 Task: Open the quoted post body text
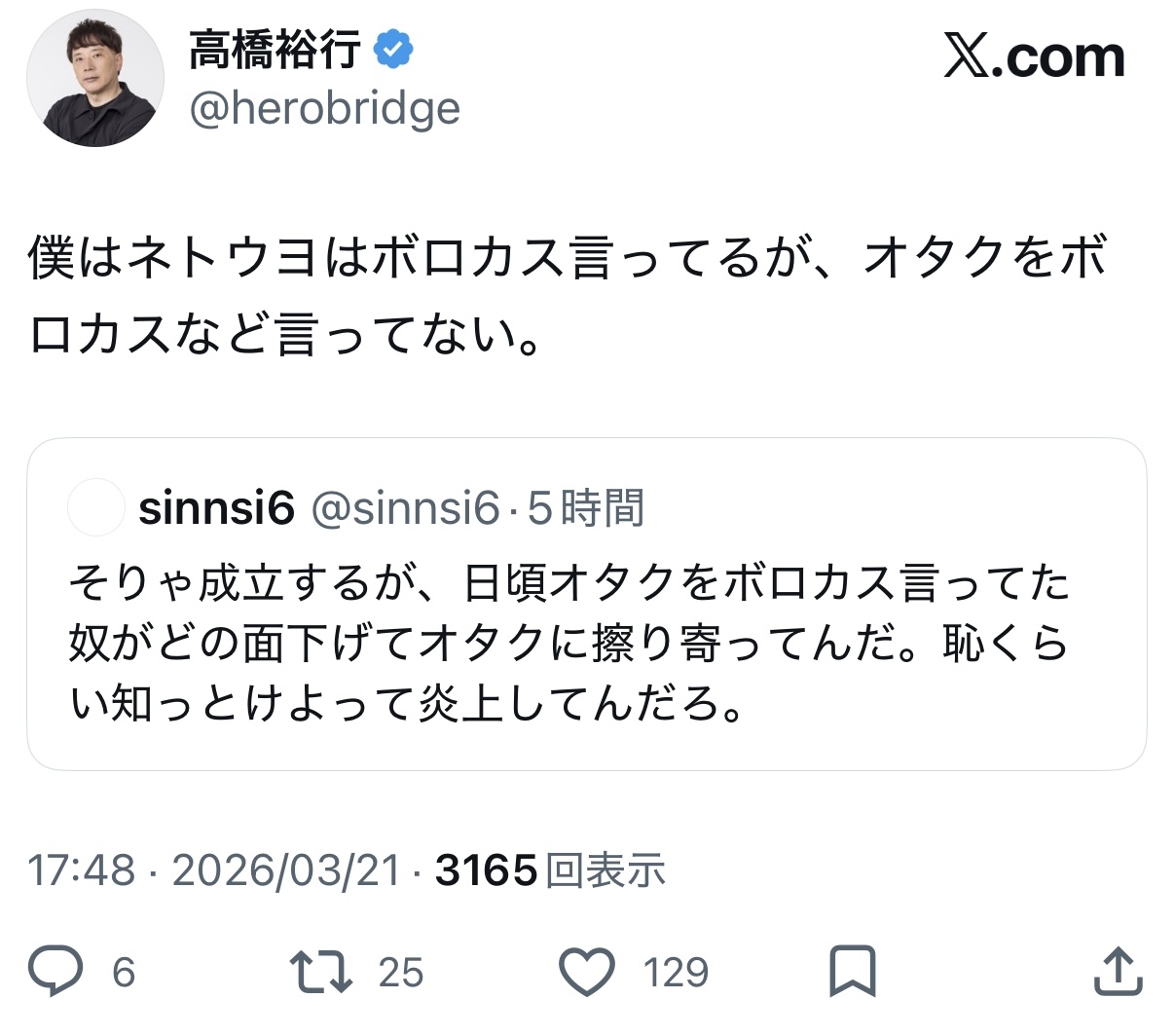coord(569,643)
